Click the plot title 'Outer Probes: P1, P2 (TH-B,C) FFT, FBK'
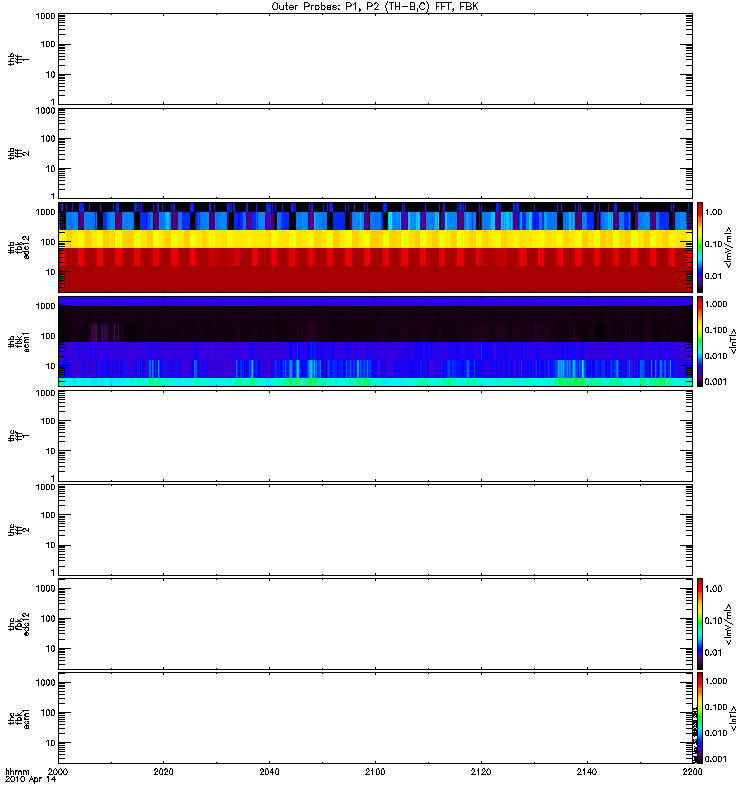750x800 pixels. pyautogui.click(x=375, y=7)
